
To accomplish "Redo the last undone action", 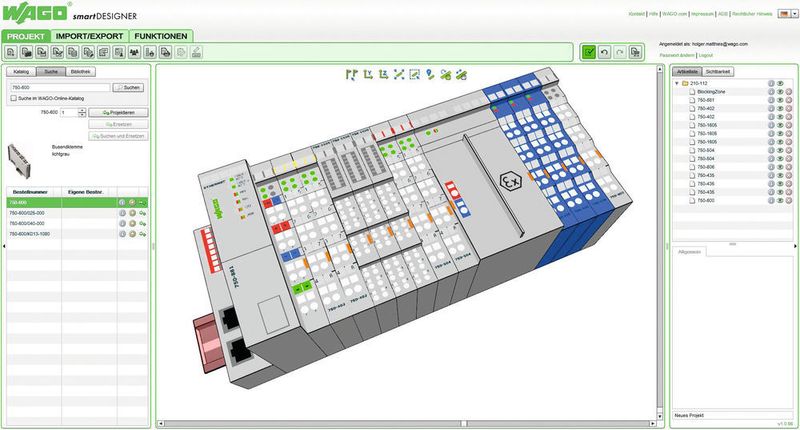I will click(620, 52).
